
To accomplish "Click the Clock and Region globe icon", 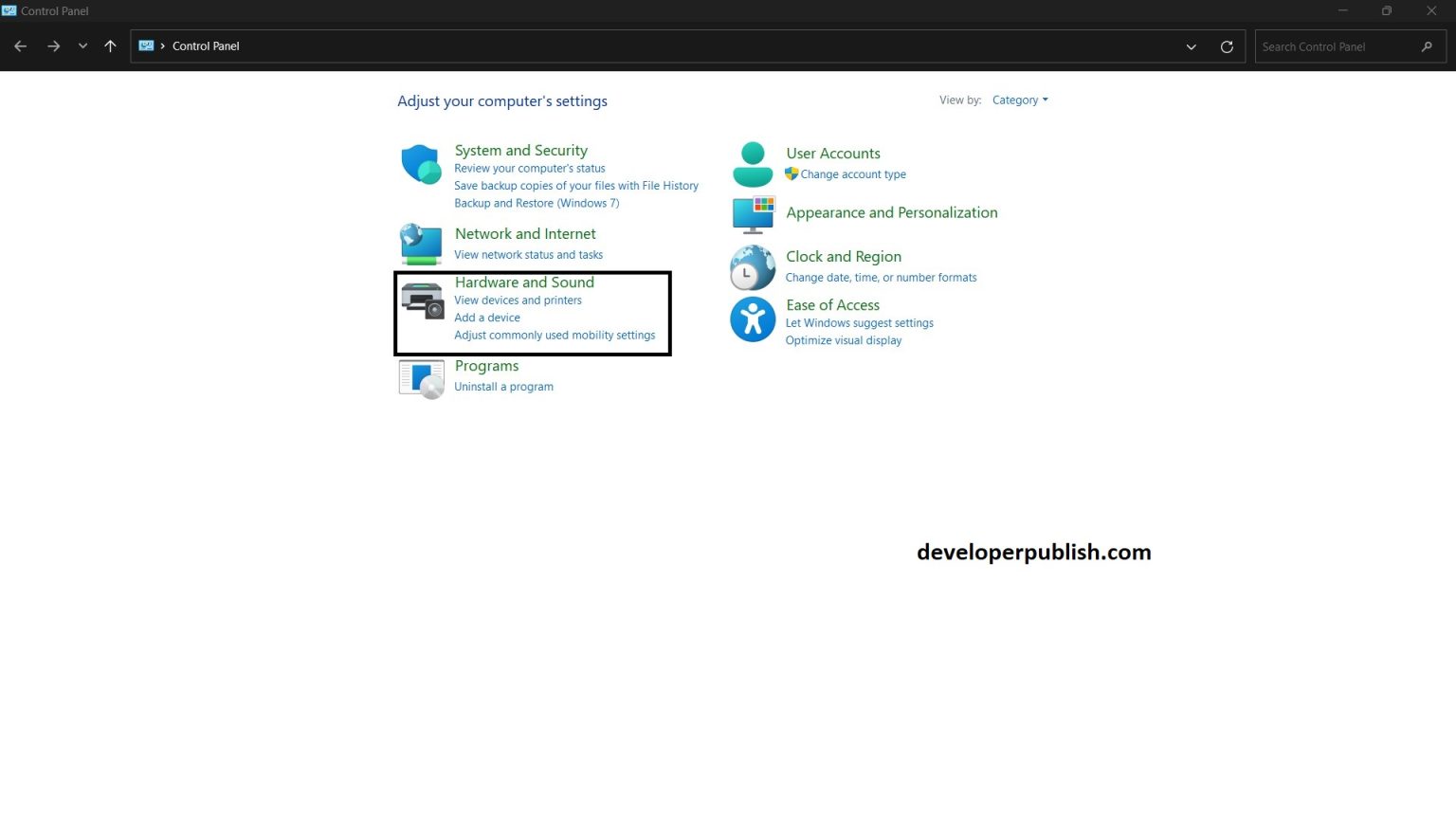I will [753, 267].
